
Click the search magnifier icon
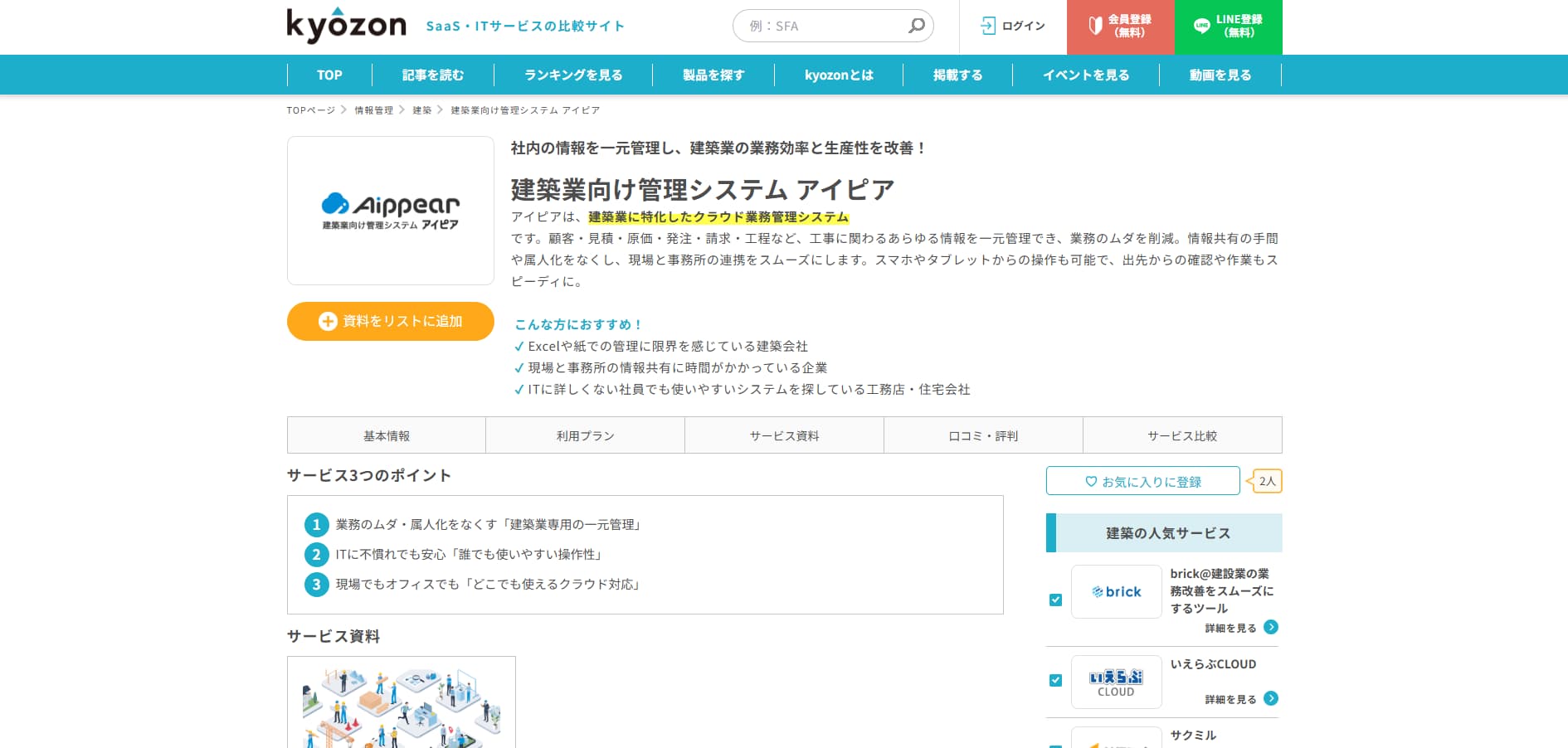(916, 26)
